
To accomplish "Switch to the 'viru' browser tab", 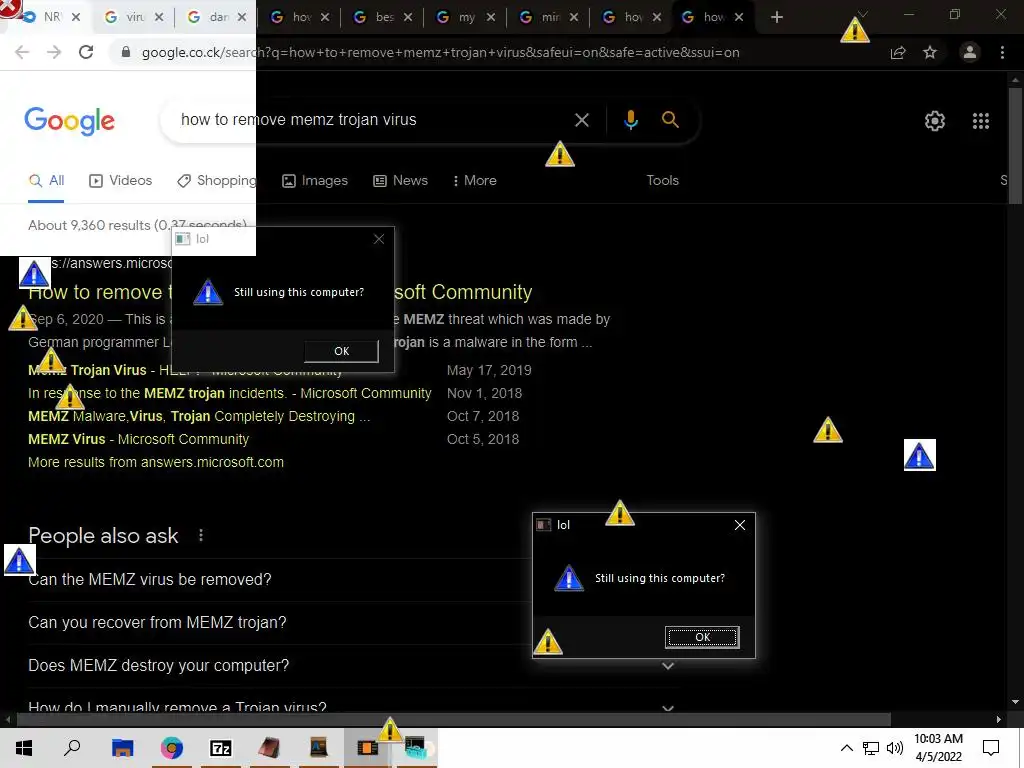I will point(135,17).
